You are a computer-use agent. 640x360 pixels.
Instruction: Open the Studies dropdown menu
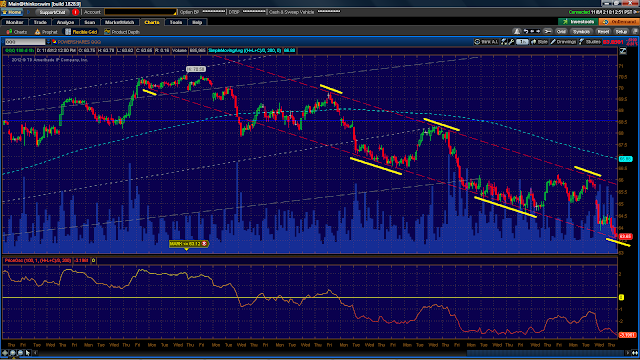(590, 42)
